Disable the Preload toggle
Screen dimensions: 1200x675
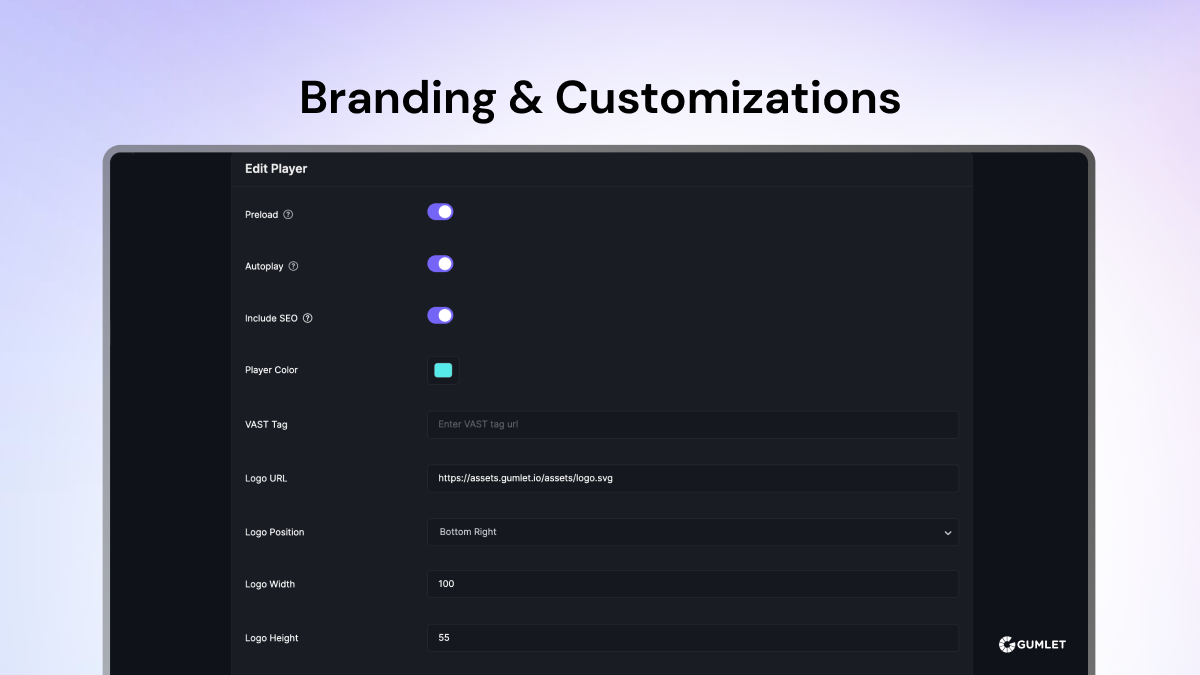point(440,212)
